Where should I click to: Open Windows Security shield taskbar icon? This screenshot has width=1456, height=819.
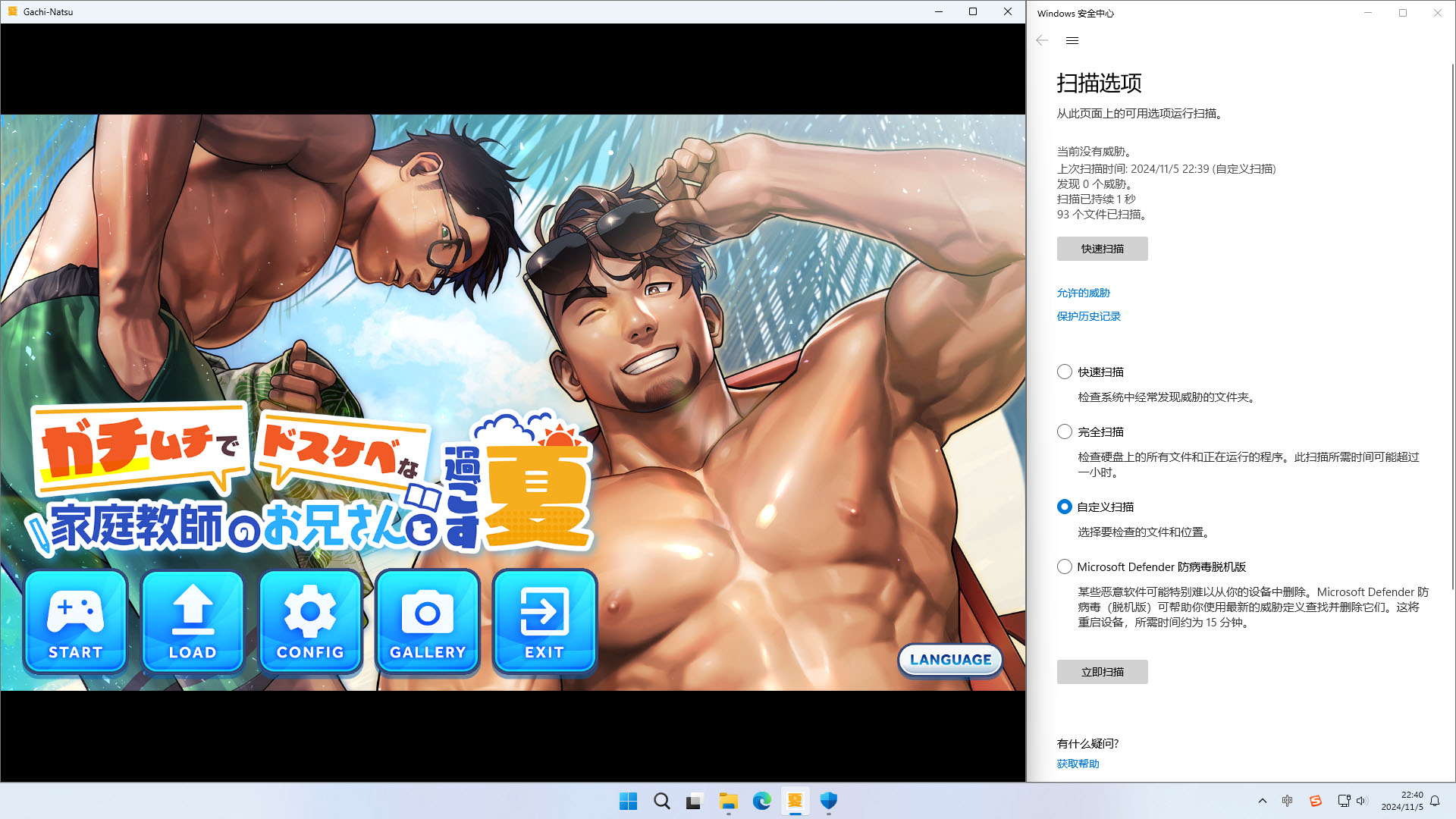tap(828, 801)
